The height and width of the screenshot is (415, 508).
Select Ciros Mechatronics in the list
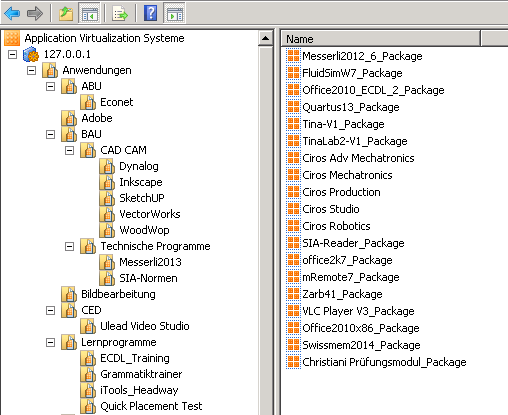tap(347, 175)
